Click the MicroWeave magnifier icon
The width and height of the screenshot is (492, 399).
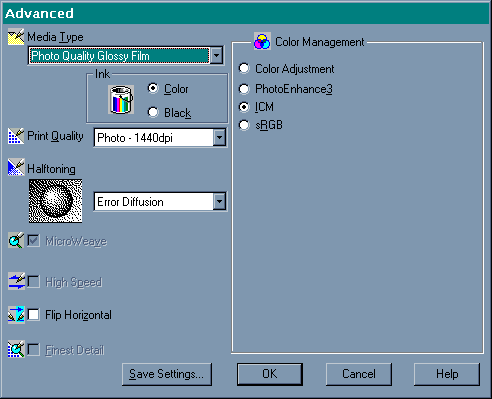(16, 240)
